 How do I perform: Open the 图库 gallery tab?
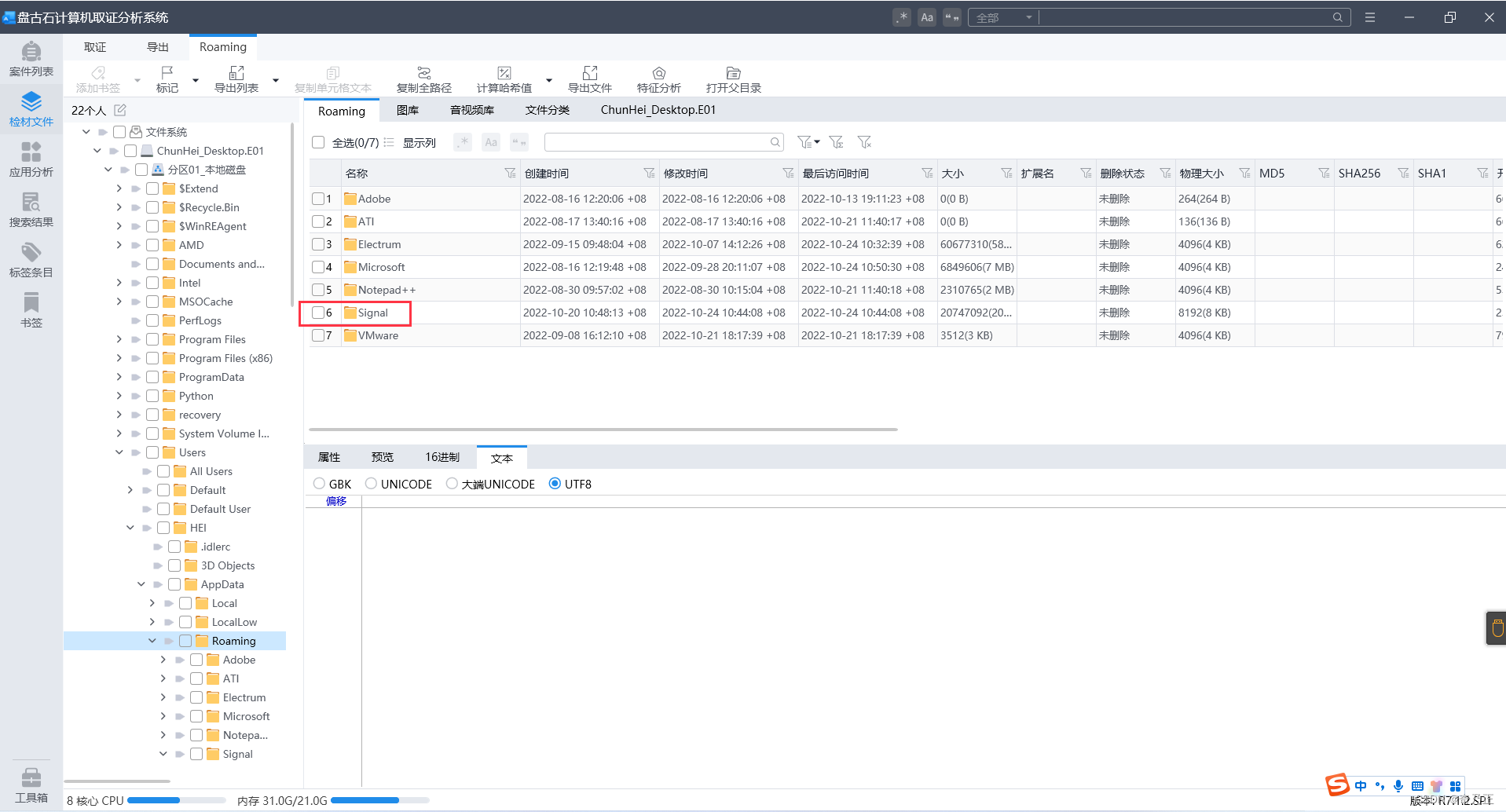point(408,110)
